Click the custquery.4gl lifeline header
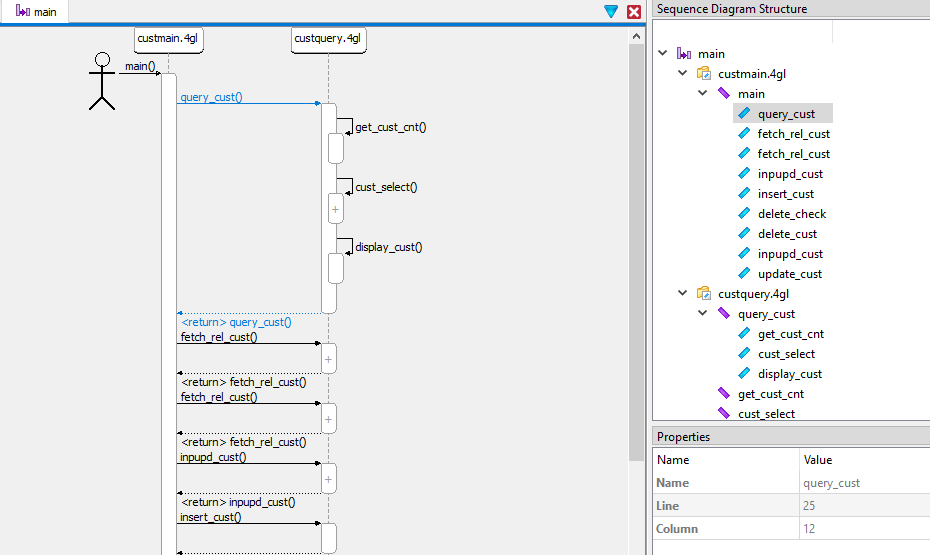 (328, 40)
